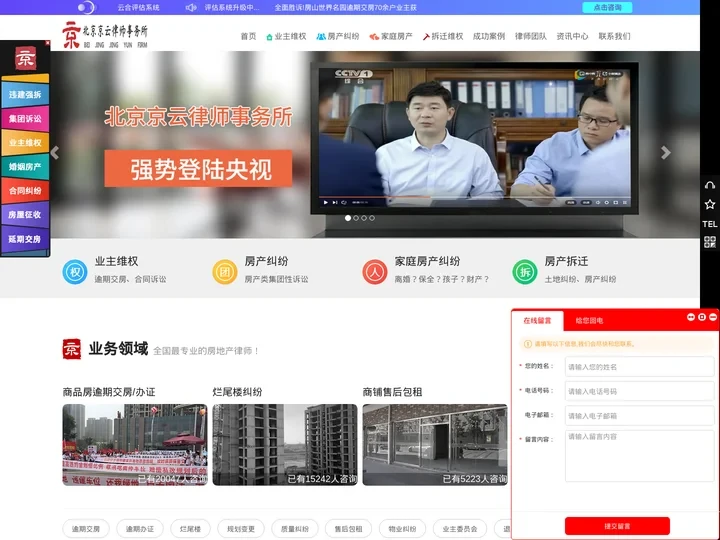Click the 京 seal beside 业务领域 heading
720x540 pixels.
(72, 349)
